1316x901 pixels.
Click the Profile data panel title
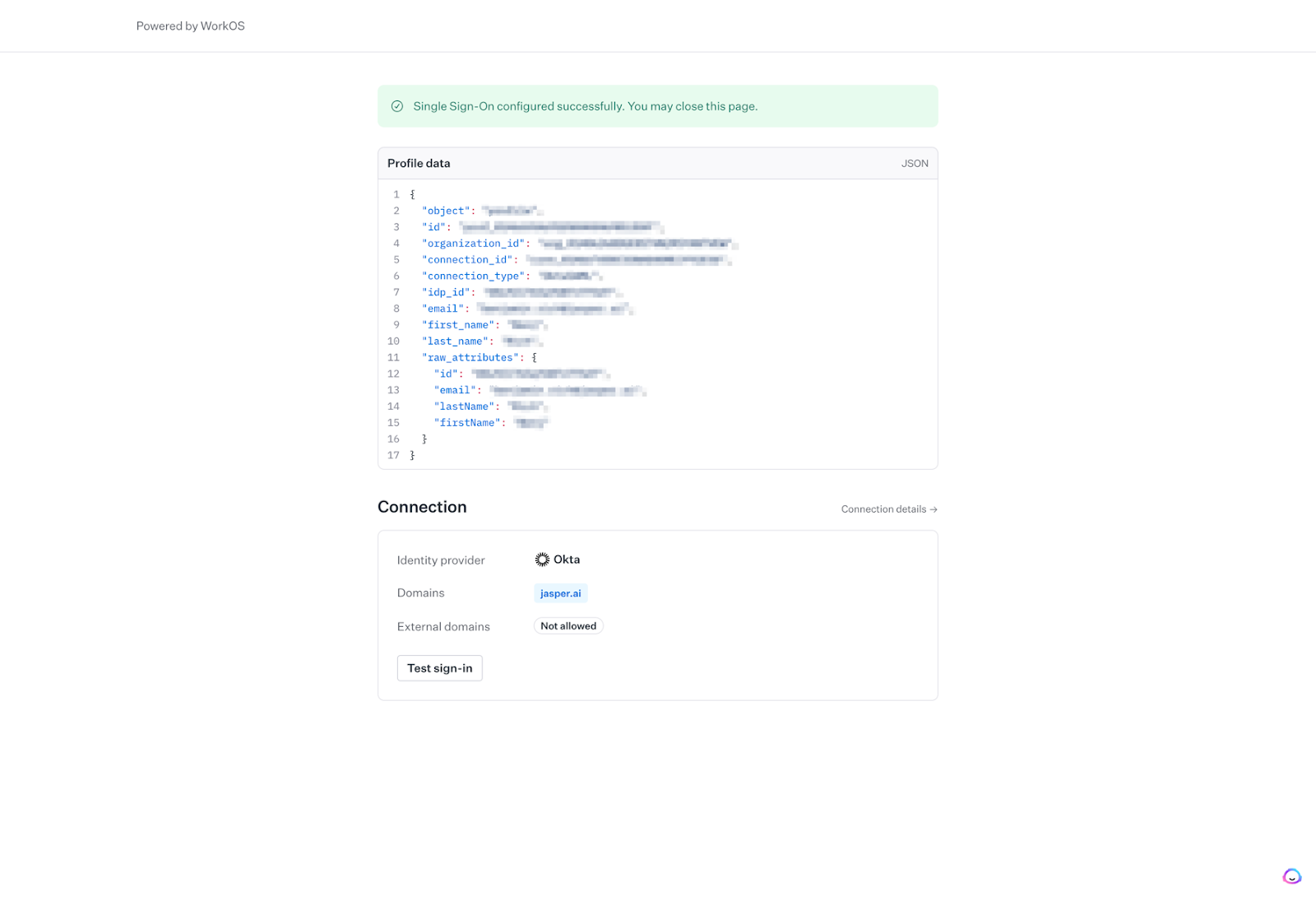419,164
